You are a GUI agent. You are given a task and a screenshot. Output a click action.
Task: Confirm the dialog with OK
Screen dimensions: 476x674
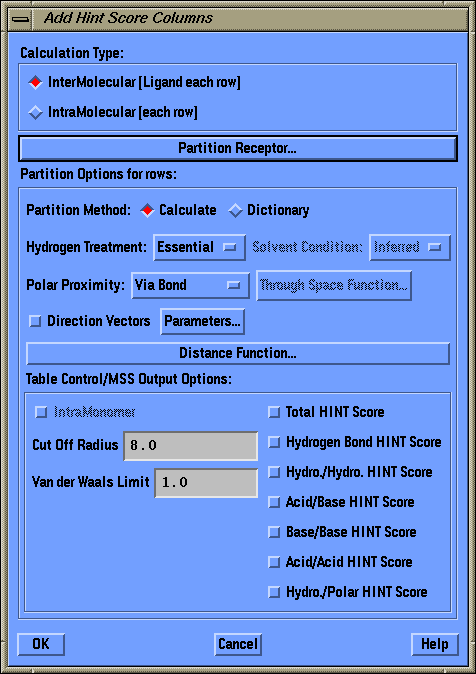click(41, 644)
